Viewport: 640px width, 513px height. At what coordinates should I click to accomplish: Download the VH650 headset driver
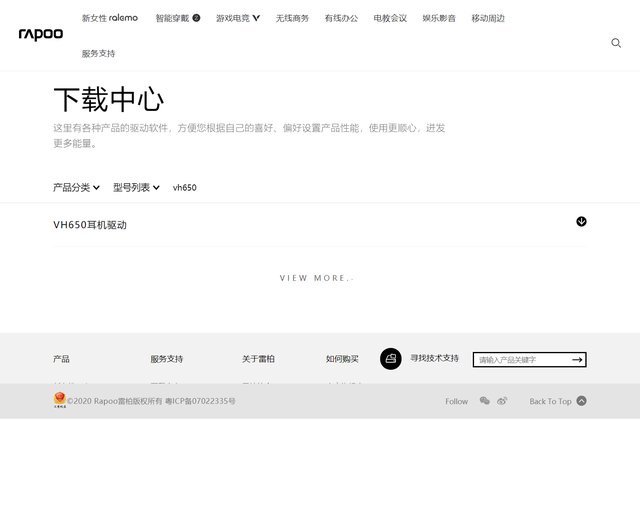tap(581, 221)
